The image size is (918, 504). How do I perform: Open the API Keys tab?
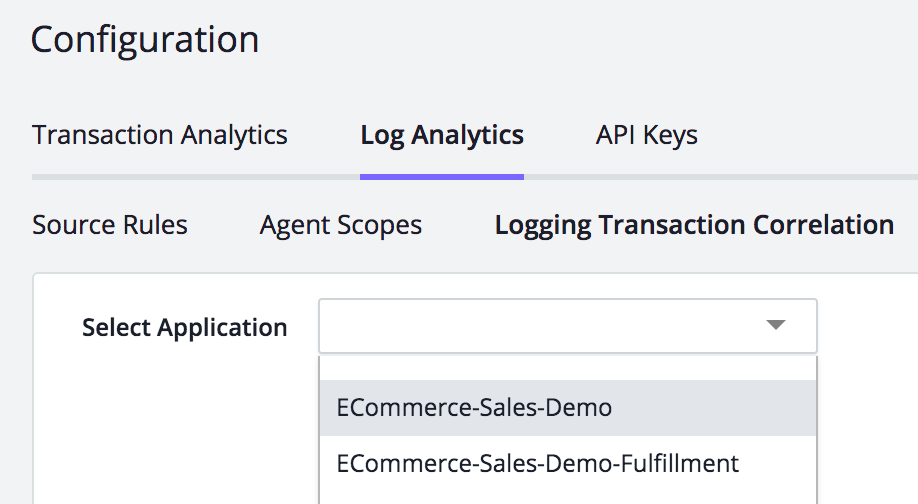click(647, 135)
